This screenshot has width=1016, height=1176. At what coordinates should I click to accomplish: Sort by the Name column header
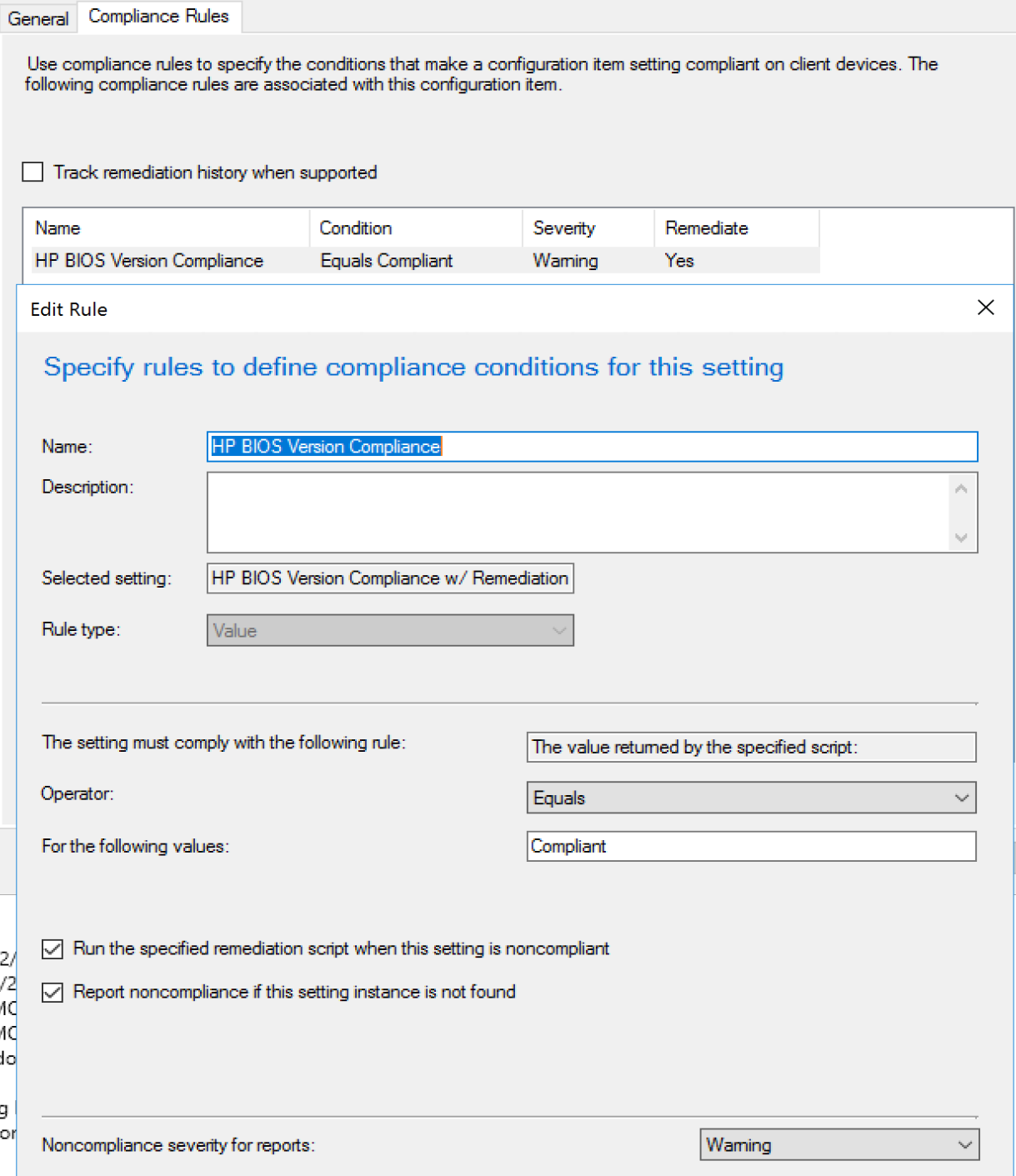tap(167, 228)
